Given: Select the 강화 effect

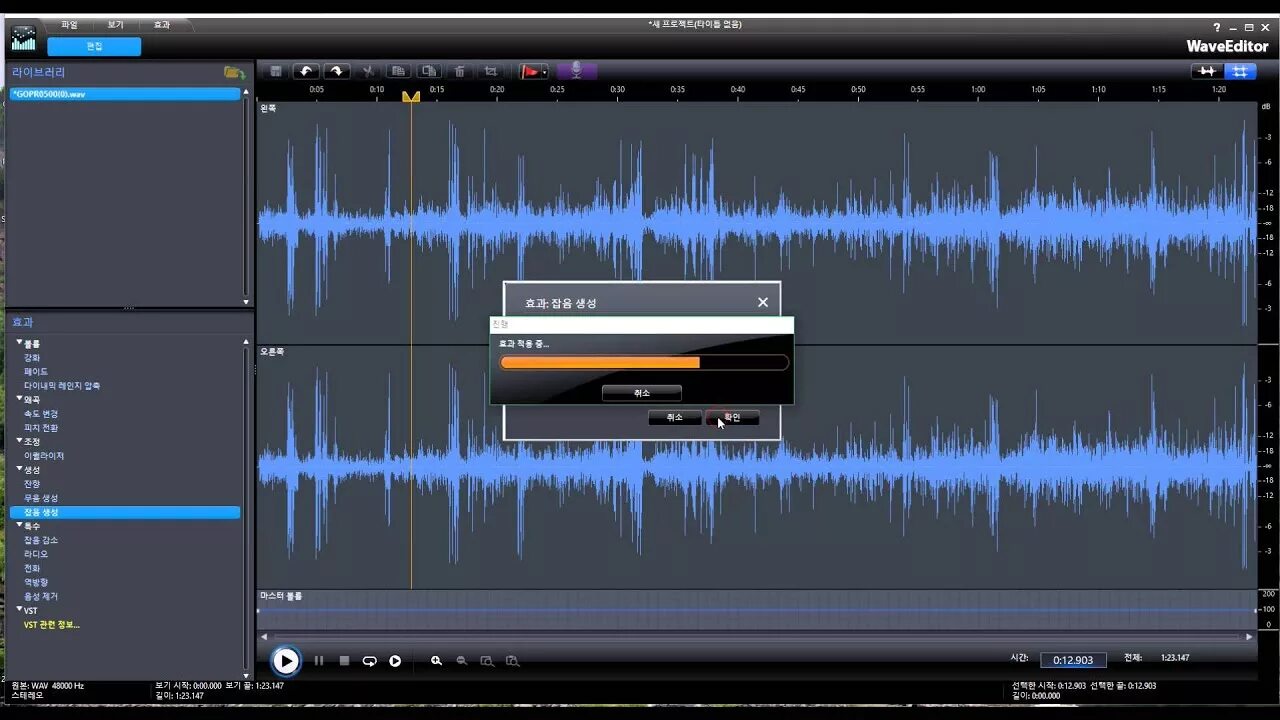Looking at the screenshot, I should coord(32,358).
